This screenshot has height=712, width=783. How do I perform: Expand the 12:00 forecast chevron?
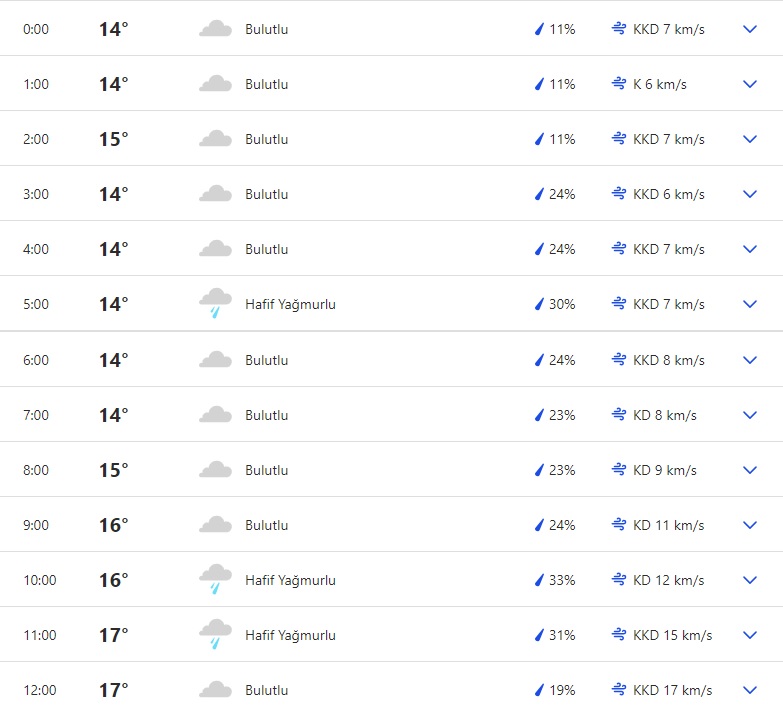(750, 690)
